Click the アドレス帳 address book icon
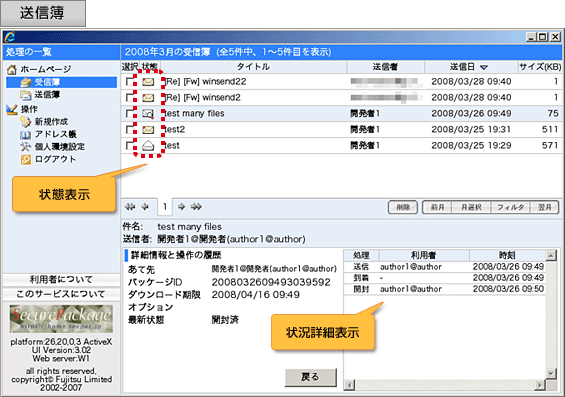This screenshot has height=397, width=565. click(26, 134)
